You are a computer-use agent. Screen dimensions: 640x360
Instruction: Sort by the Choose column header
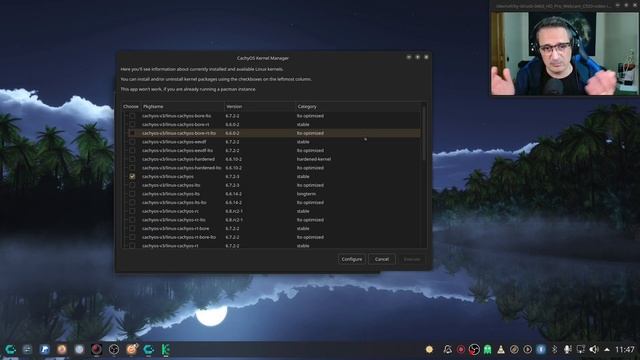pyautogui.click(x=131, y=107)
